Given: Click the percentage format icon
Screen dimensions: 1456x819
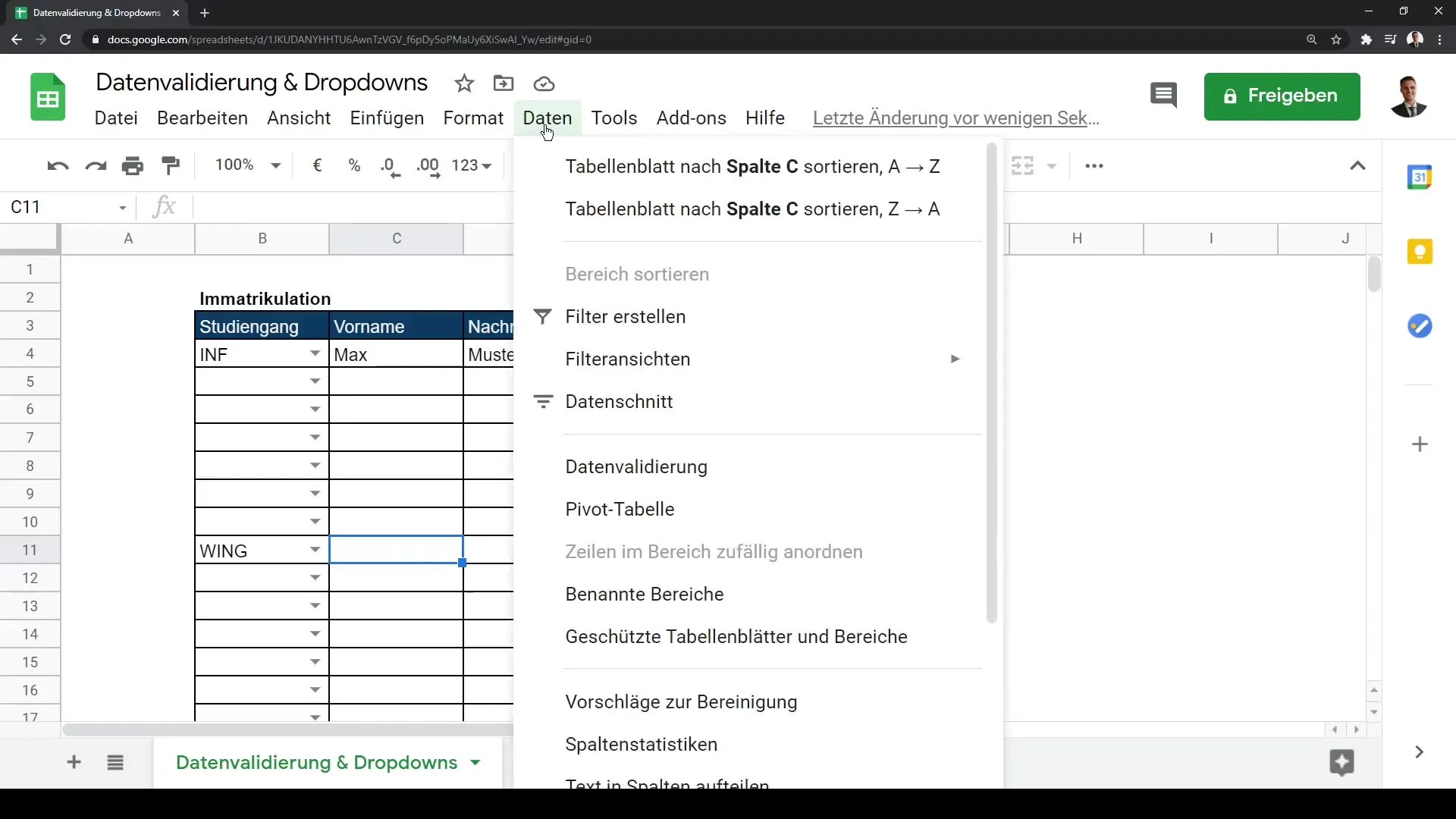Looking at the screenshot, I should pyautogui.click(x=354, y=165).
